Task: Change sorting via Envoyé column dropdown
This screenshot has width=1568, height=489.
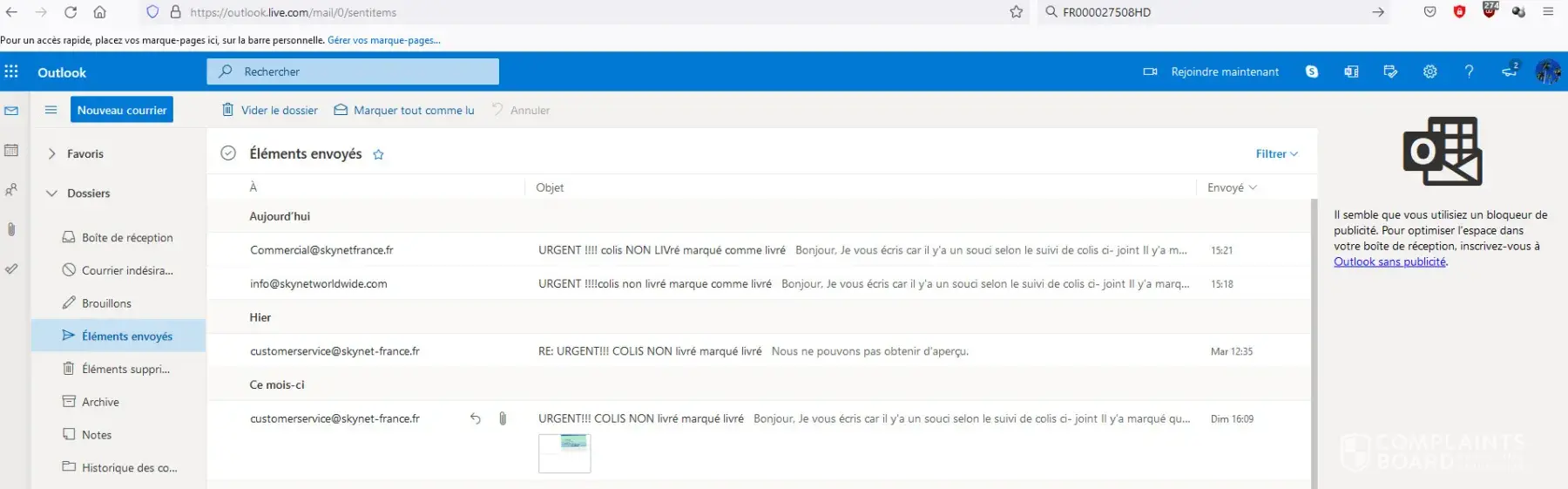Action: pyautogui.click(x=1233, y=187)
